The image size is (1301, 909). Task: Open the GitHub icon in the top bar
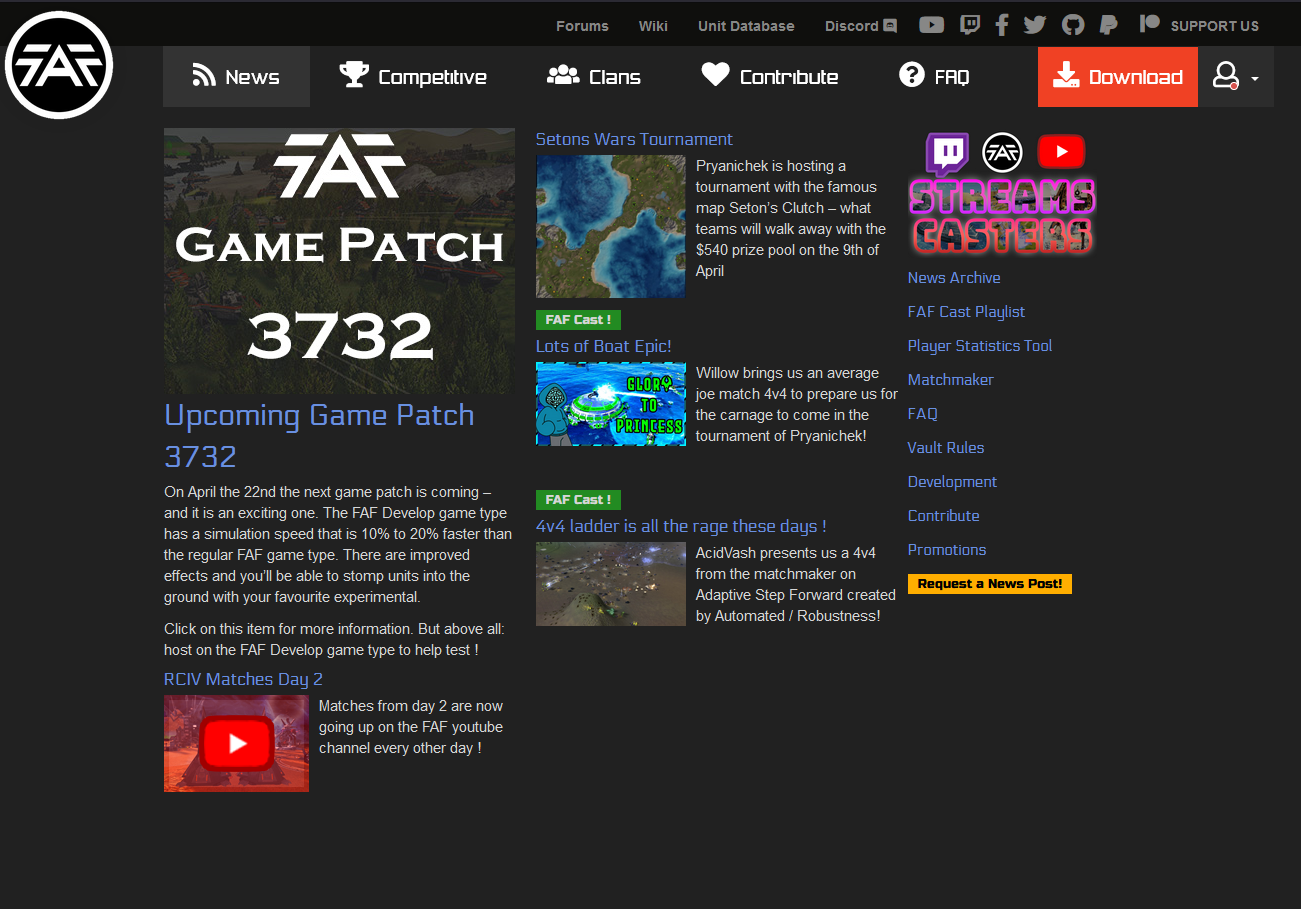click(x=1072, y=25)
